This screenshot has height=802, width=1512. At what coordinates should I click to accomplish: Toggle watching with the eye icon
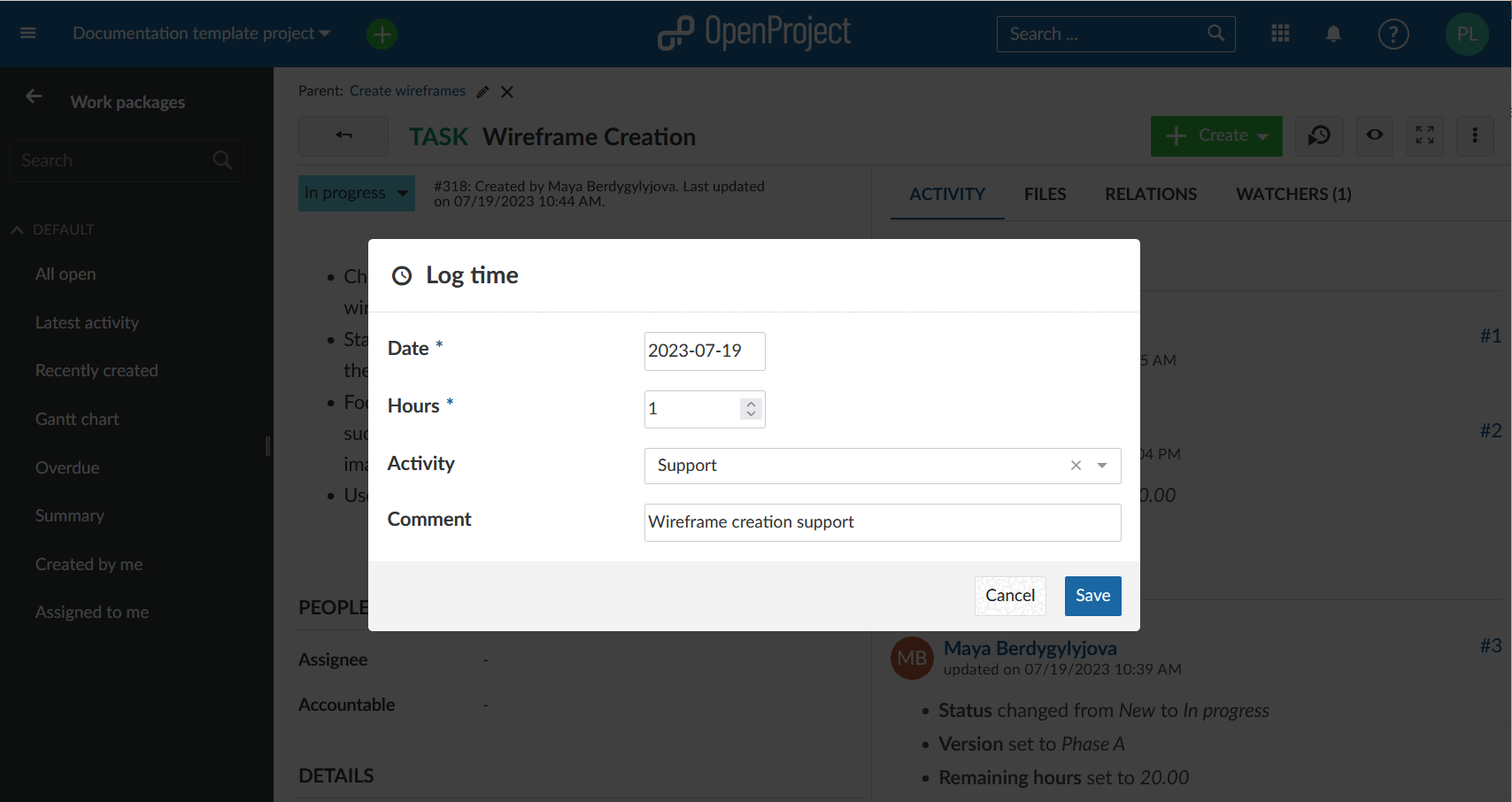pos(1374,135)
